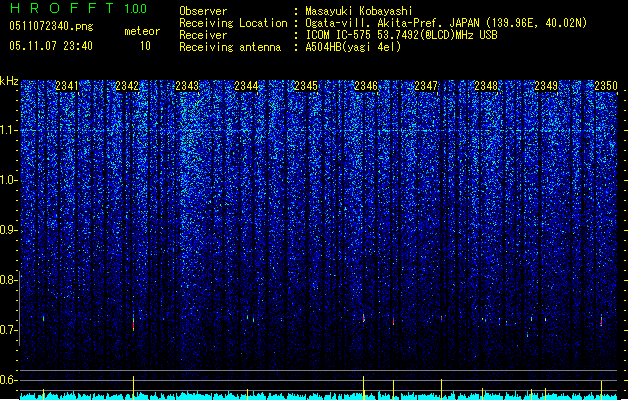Click the 2346 time marker
Screen dimensions: 629x400
[x=366, y=86]
